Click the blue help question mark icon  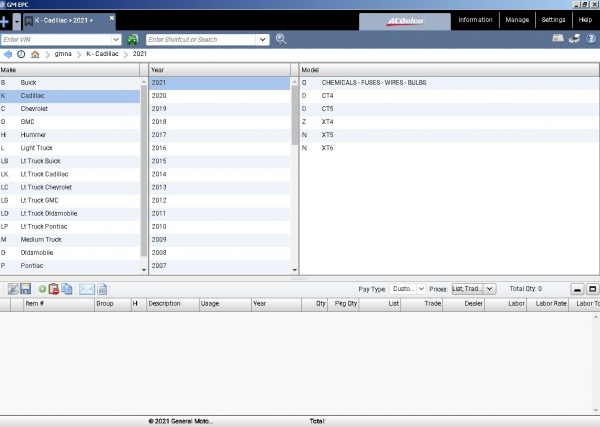click(591, 38)
